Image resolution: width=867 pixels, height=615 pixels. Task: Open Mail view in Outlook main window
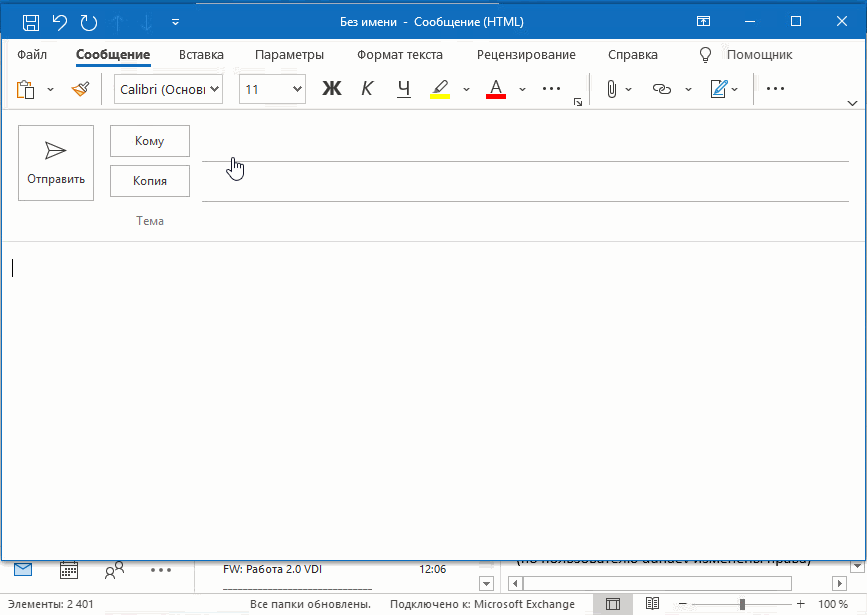pos(23,569)
